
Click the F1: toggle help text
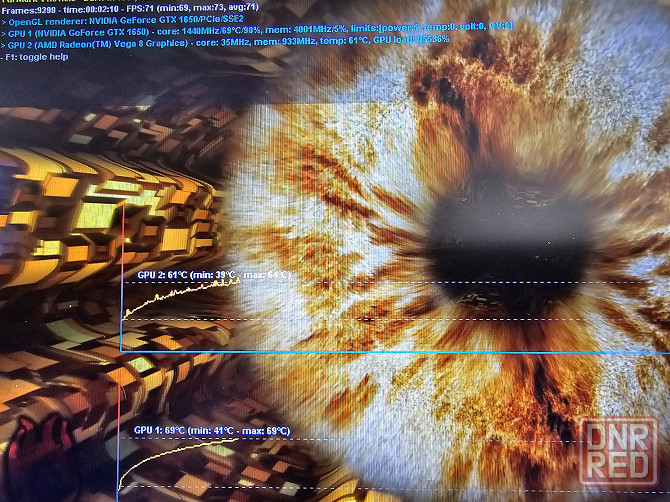(35, 57)
